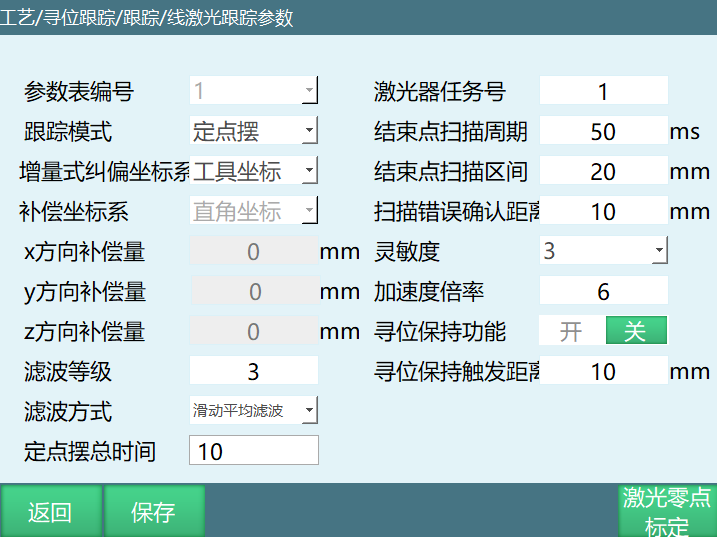Viewport: 717px width, 537px height.
Task: Click the 激光器任务号 input field
Action: (603, 92)
